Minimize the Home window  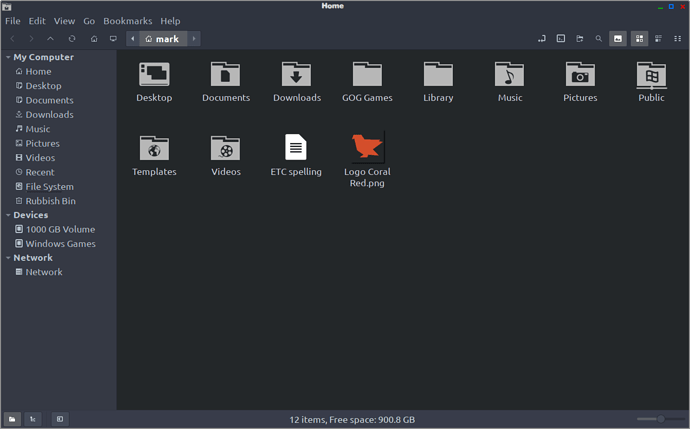[x=660, y=7]
